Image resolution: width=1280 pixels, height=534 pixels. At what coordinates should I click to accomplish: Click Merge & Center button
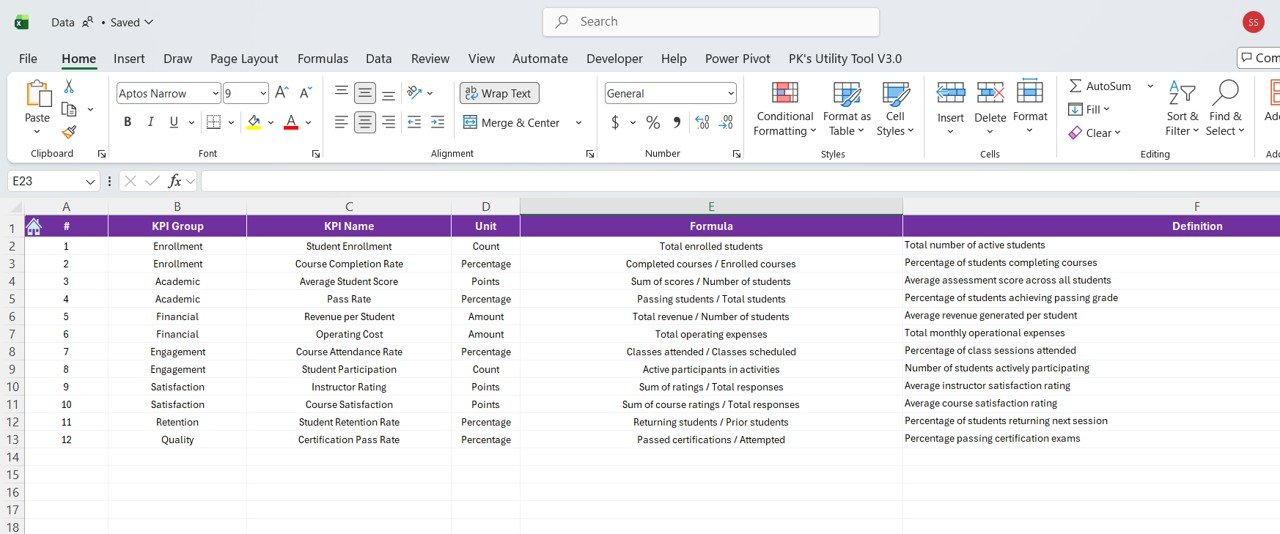pyautogui.click(x=512, y=123)
